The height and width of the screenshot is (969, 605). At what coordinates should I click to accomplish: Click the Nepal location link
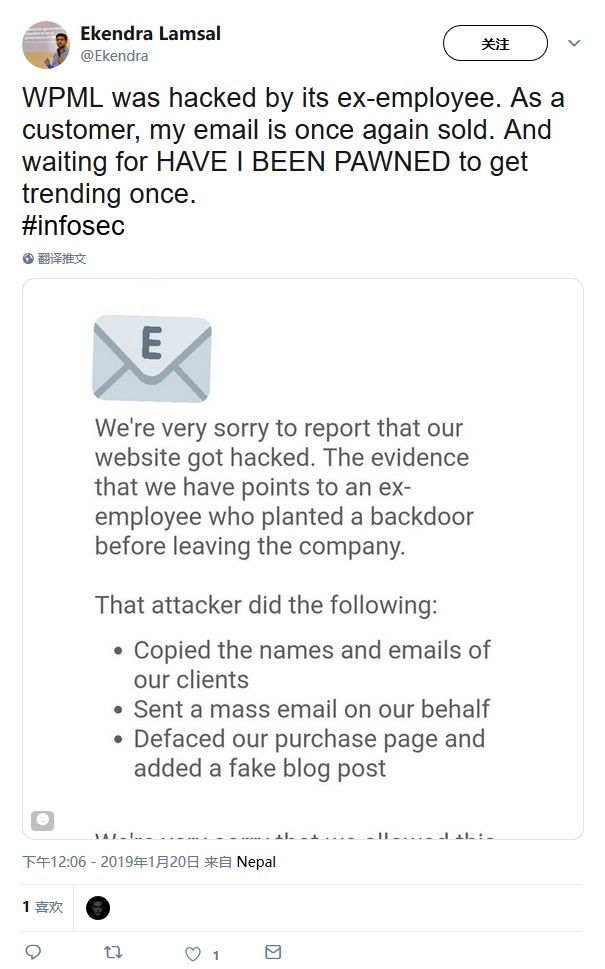[x=256, y=862]
